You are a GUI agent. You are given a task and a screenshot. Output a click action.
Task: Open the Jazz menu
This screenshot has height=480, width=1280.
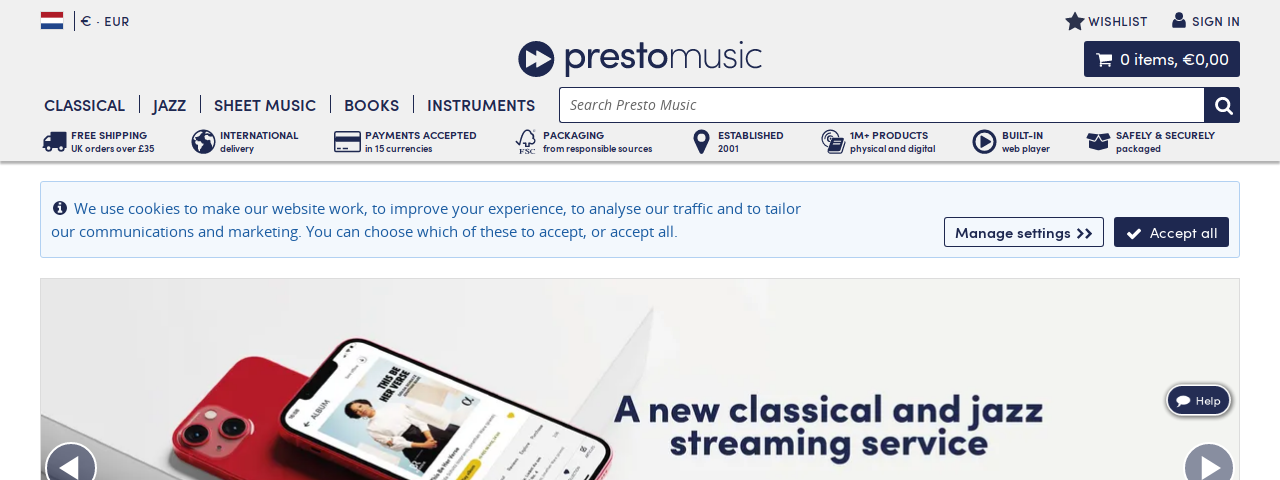coord(170,105)
